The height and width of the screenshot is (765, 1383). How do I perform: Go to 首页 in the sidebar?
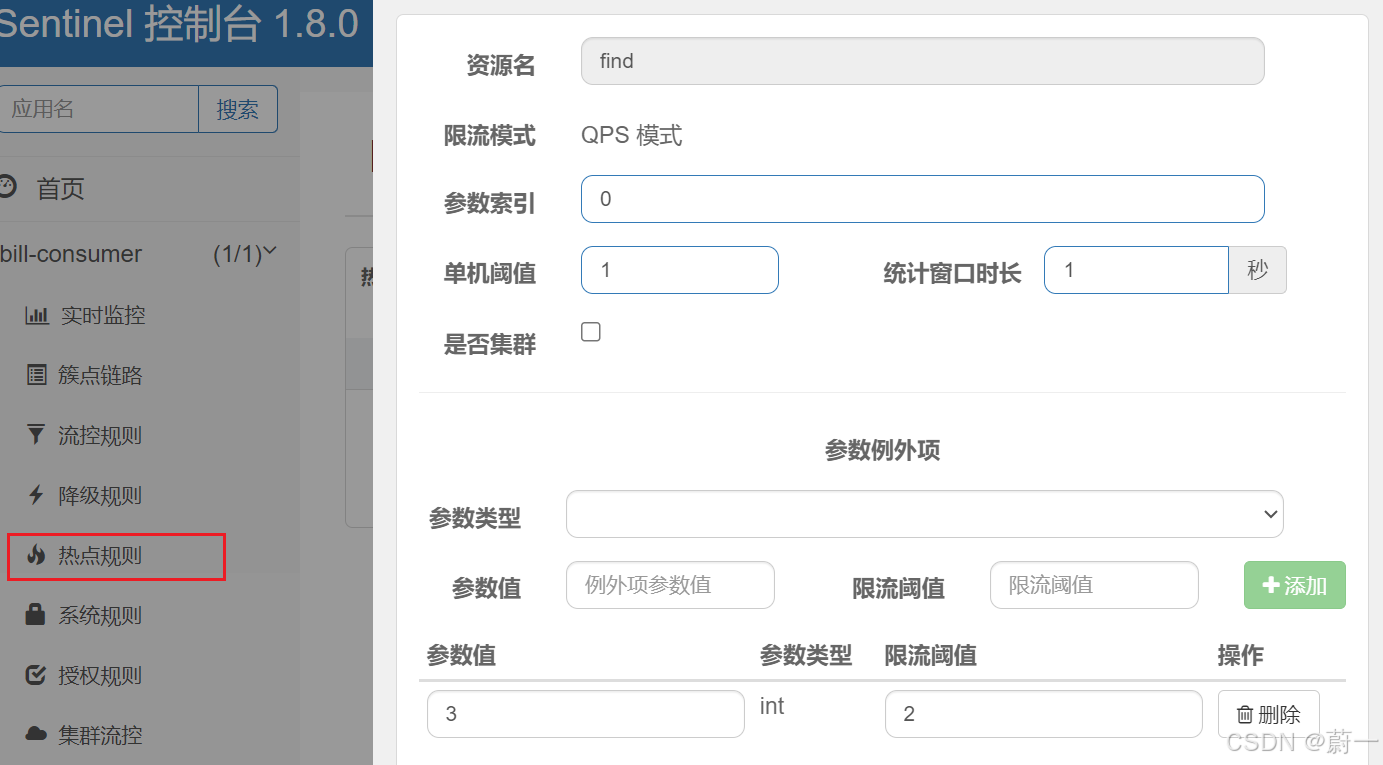click(60, 188)
